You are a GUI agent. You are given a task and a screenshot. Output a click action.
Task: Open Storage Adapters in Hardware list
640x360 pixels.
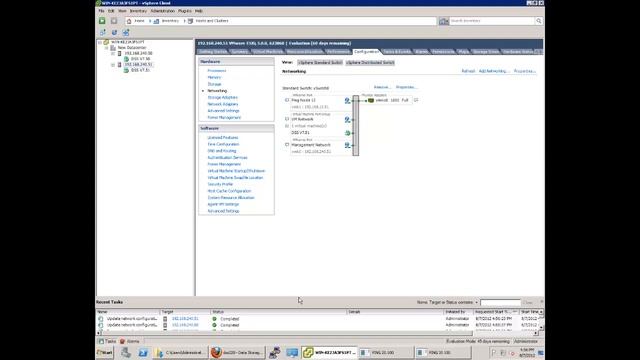pyautogui.click(x=222, y=98)
